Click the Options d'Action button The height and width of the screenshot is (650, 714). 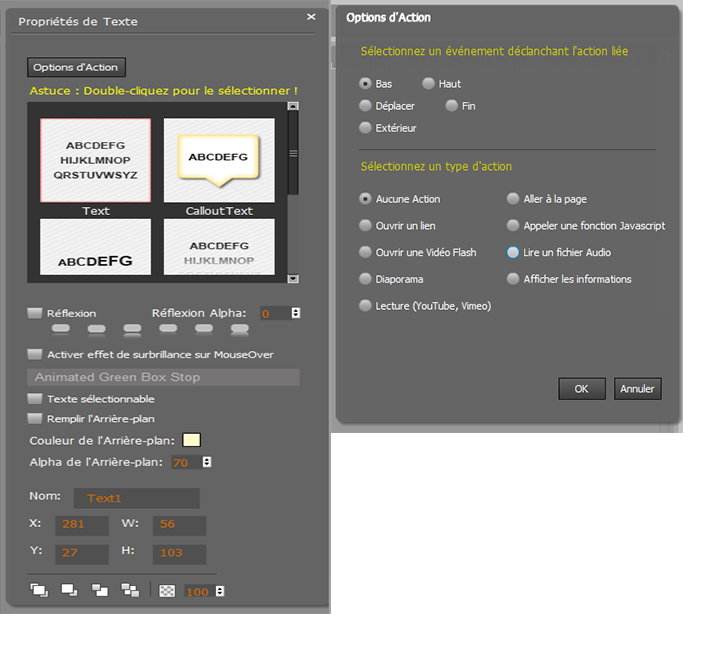pos(76,67)
